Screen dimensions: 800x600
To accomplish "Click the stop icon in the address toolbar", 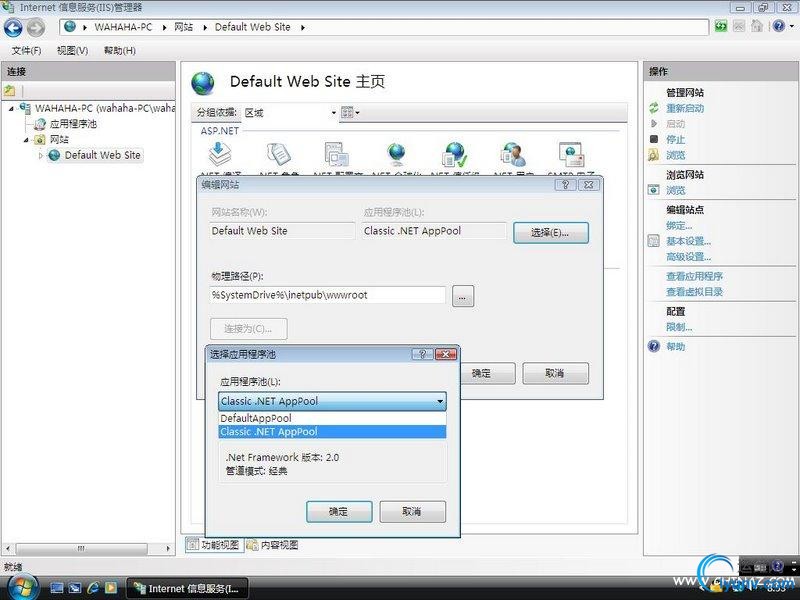I will pyautogui.click(x=739, y=26).
